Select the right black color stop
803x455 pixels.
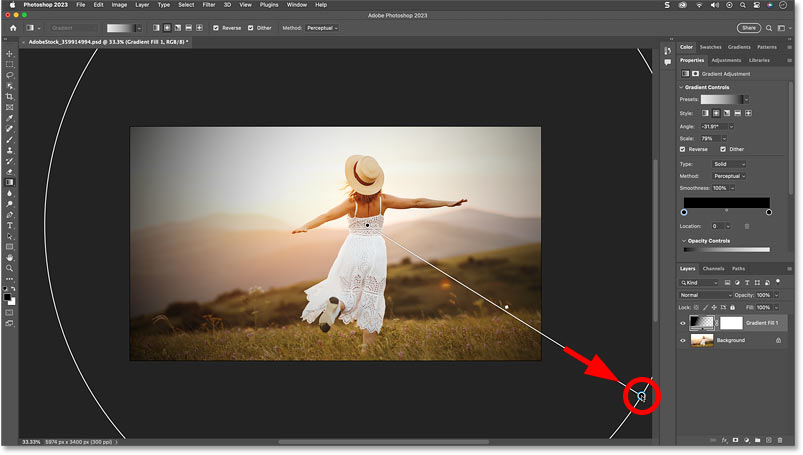point(768,212)
